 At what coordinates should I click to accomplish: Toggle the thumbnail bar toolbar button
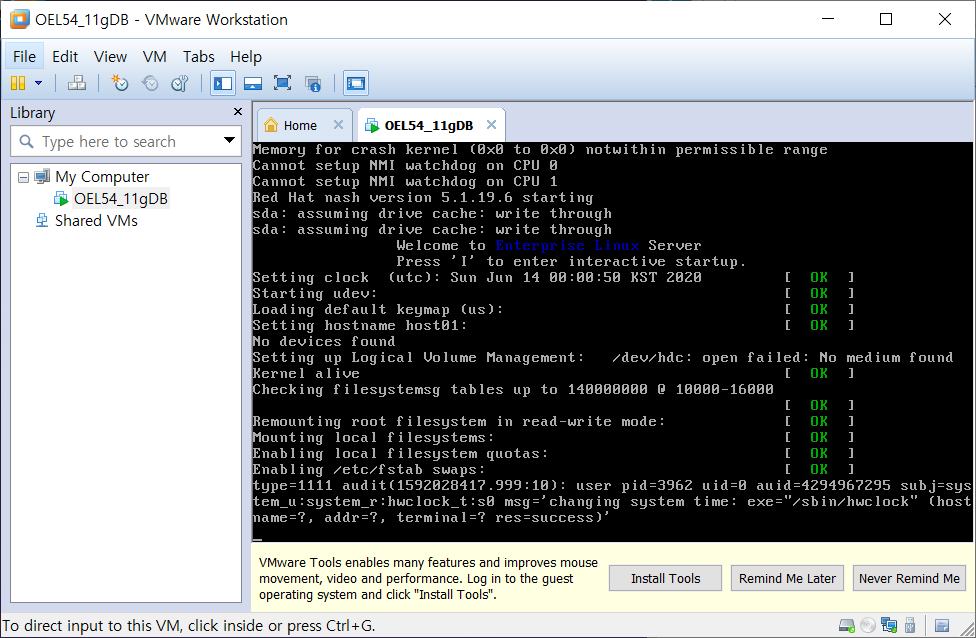253,83
